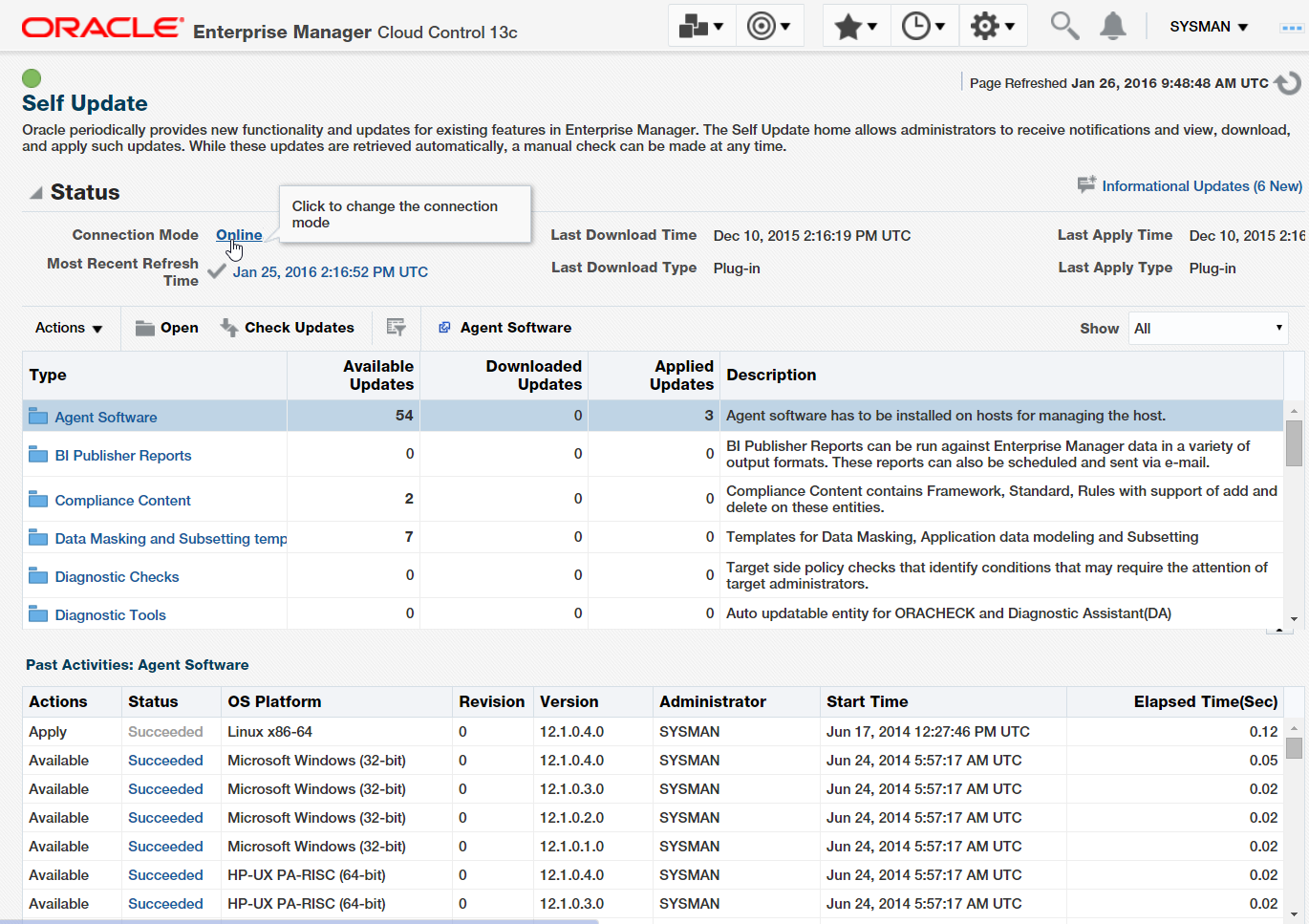Click the accessibility dots icon at top right
Viewport: 1309px width, 924px height.
(1292, 28)
